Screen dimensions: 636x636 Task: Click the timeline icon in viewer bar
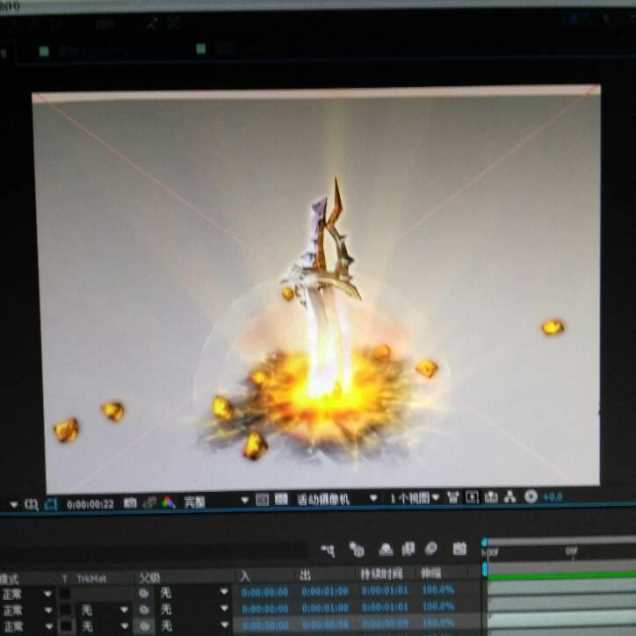click(491, 497)
